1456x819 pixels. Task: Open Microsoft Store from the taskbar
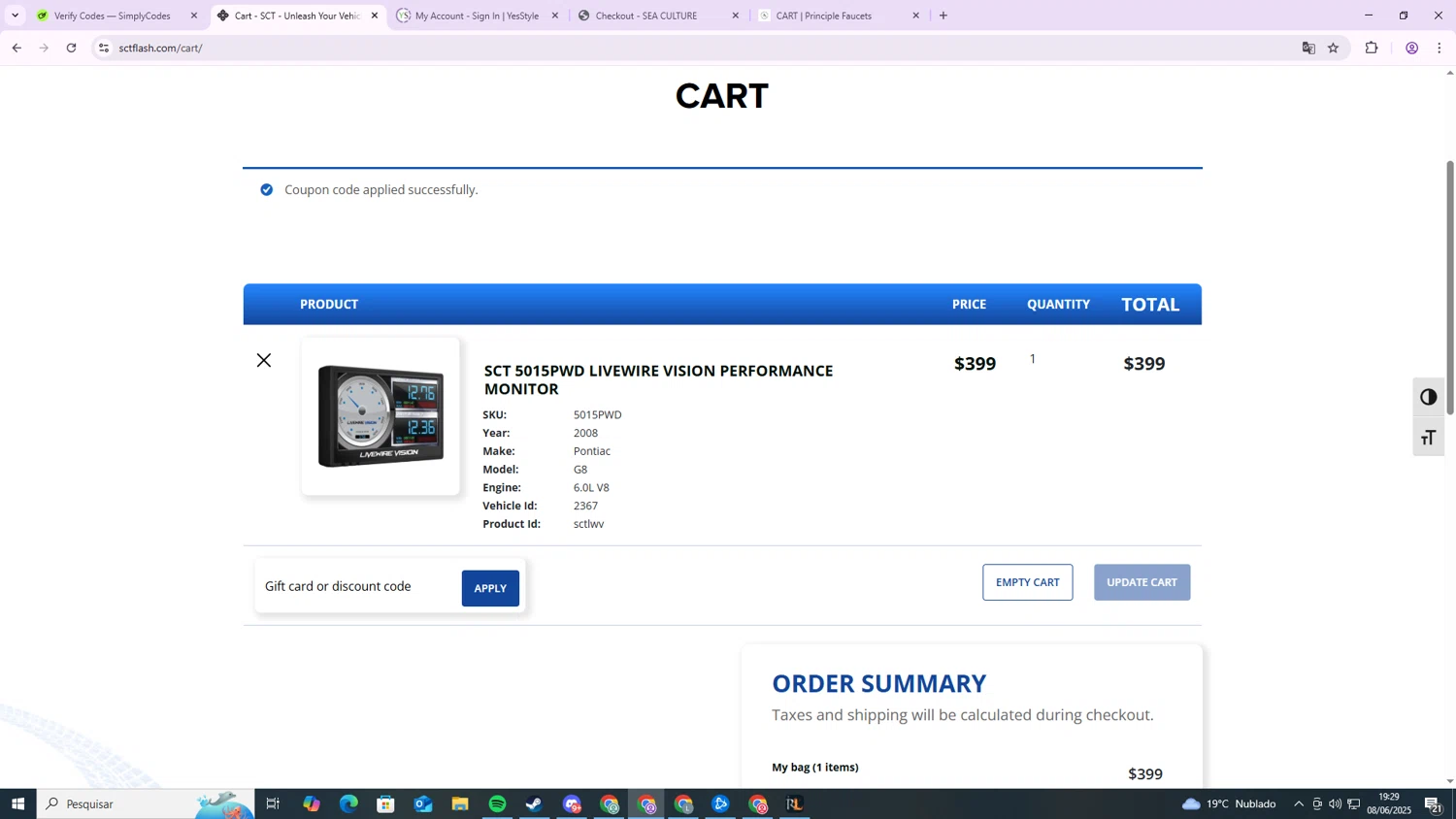pyautogui.click(x=385, y=803)
